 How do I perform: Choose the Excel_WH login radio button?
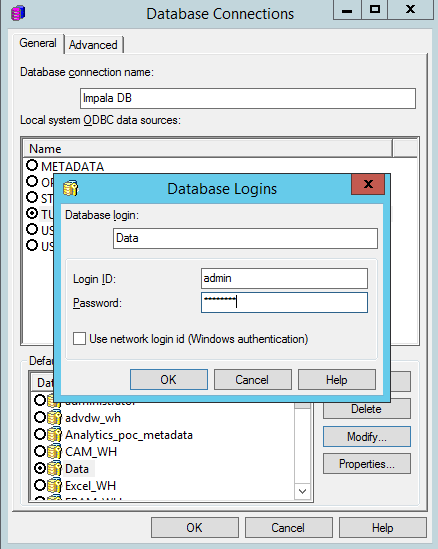40,485
